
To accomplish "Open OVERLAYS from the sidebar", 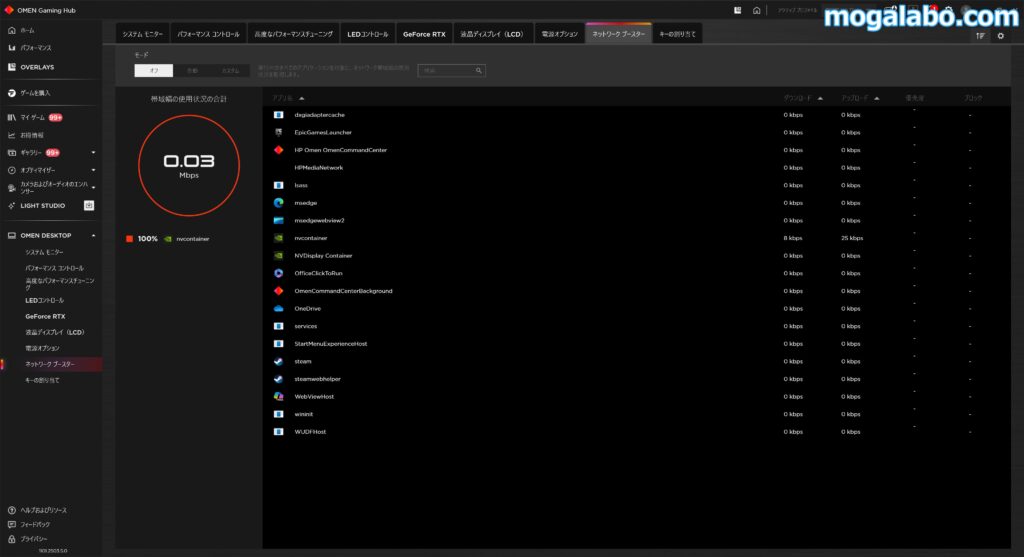I will click(37, 67).
